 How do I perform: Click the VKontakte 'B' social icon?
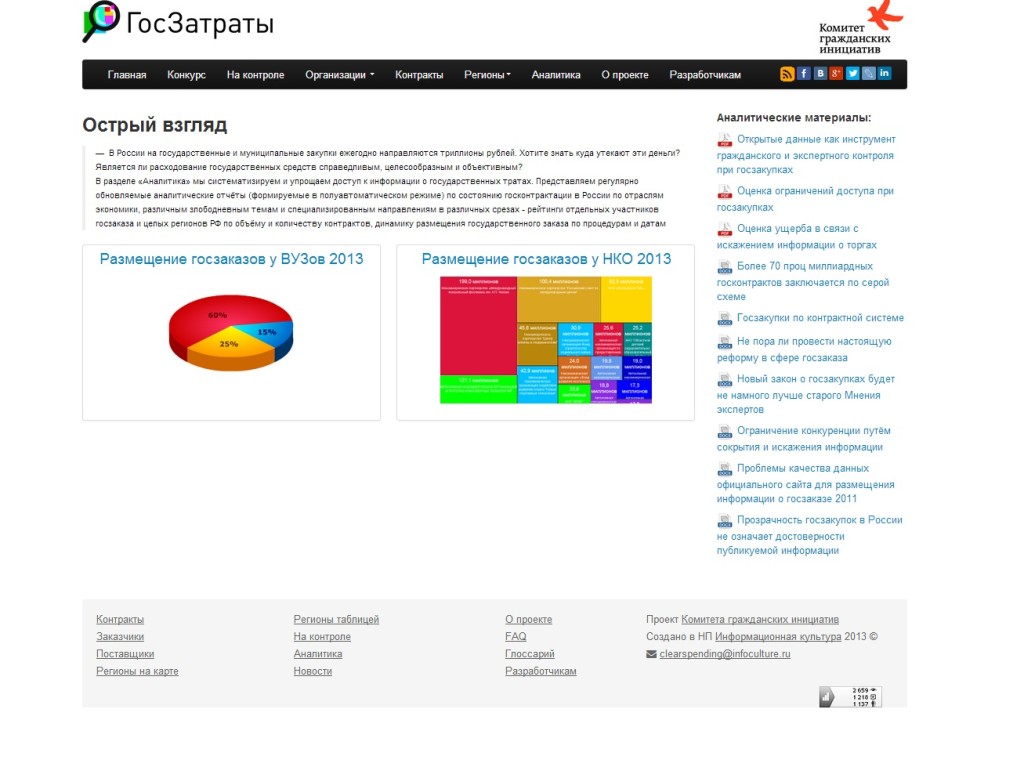(820, 74)
